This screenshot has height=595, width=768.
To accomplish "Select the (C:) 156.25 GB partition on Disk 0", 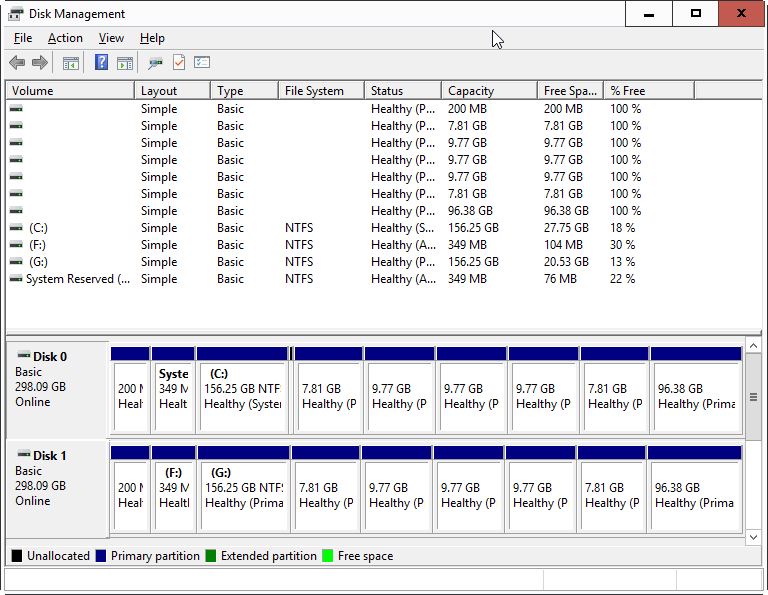I will 242,390.
